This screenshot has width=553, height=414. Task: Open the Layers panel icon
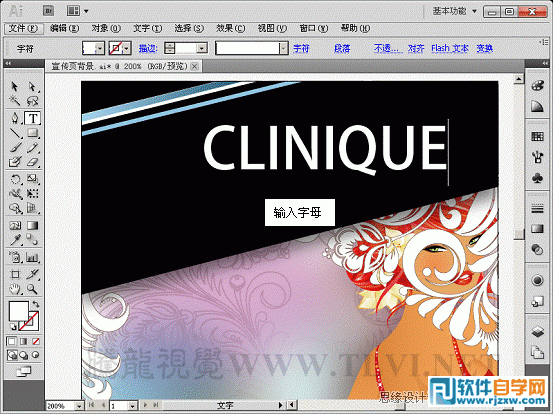[x=537, y=332]
